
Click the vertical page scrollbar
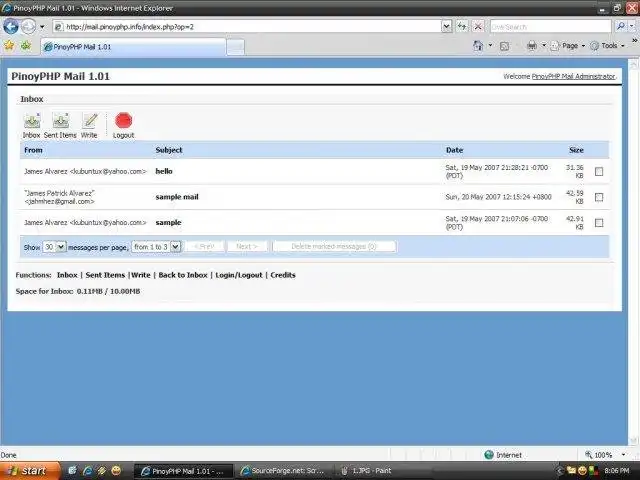click(x=633, y=251)
